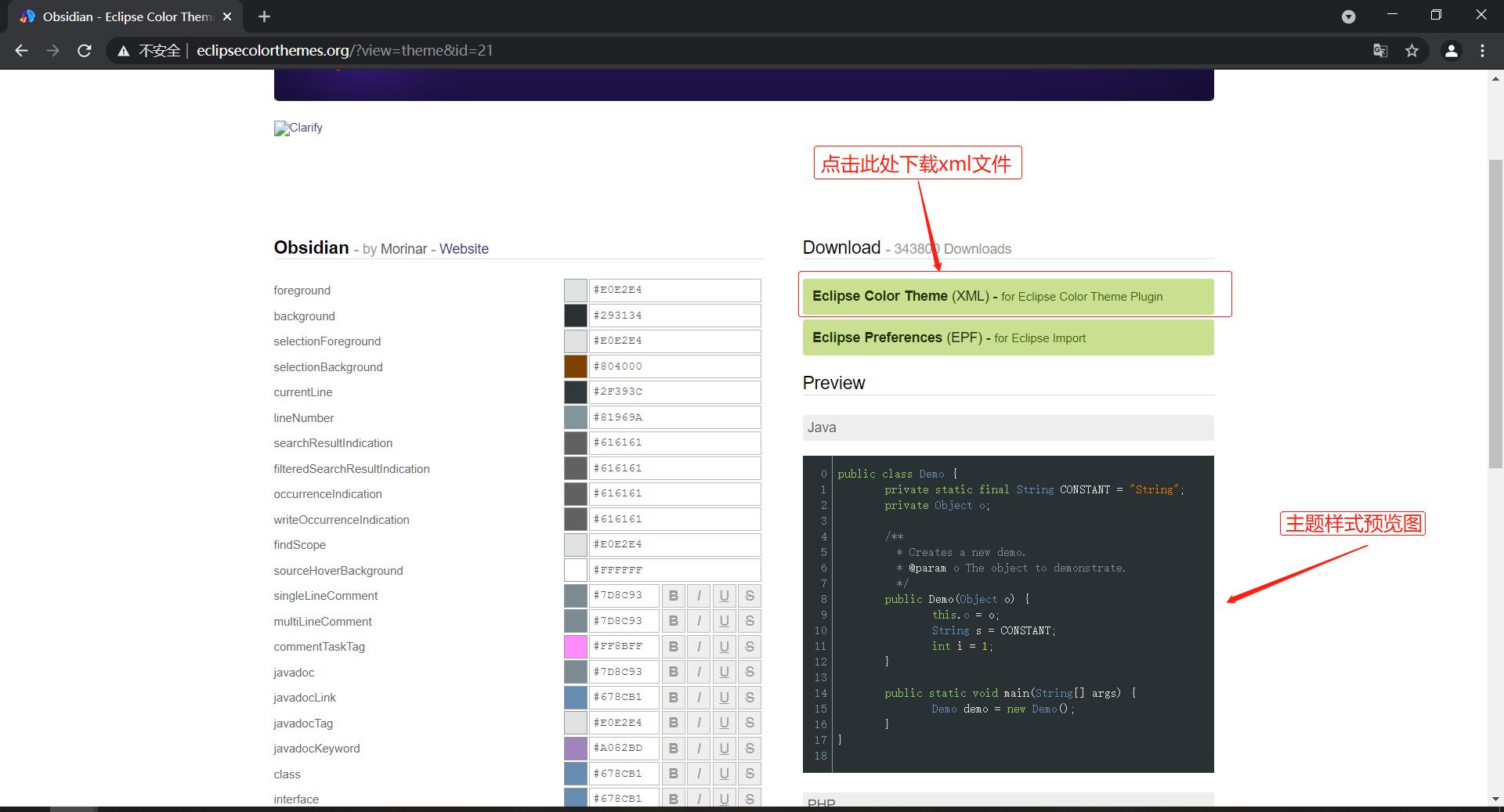Screen dimensions: 1504x812
Task: Edit the background hex field #293134
Action: 674,316
